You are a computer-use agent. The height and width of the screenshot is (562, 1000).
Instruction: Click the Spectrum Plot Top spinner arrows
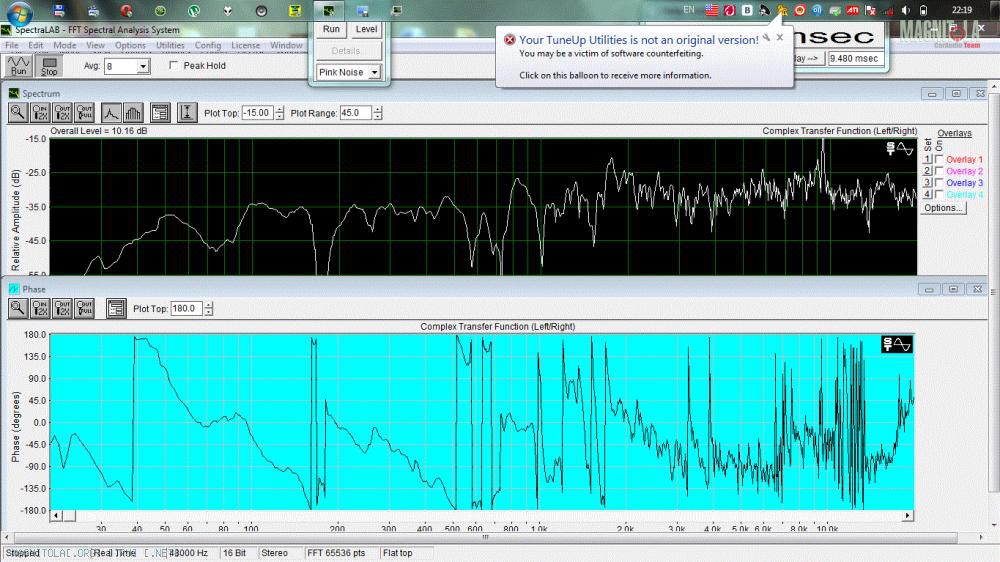point(279,113)
